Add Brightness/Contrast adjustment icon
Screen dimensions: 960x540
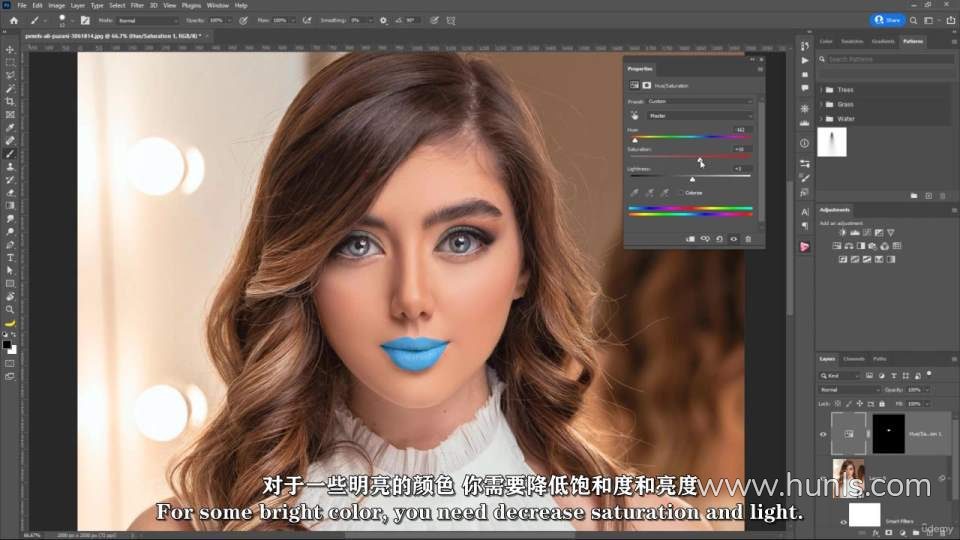(x=842, y=233)
